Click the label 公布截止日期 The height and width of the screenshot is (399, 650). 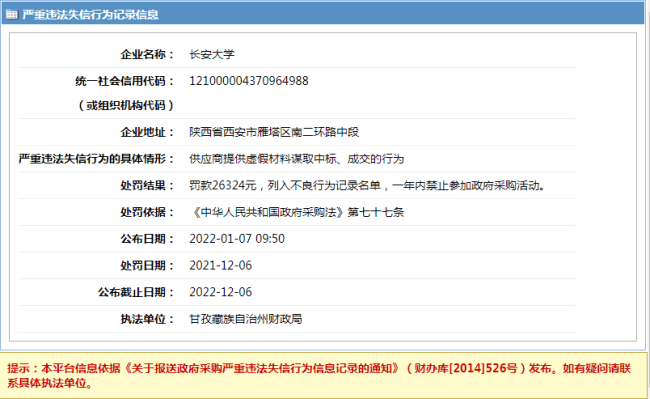point(136,292)
